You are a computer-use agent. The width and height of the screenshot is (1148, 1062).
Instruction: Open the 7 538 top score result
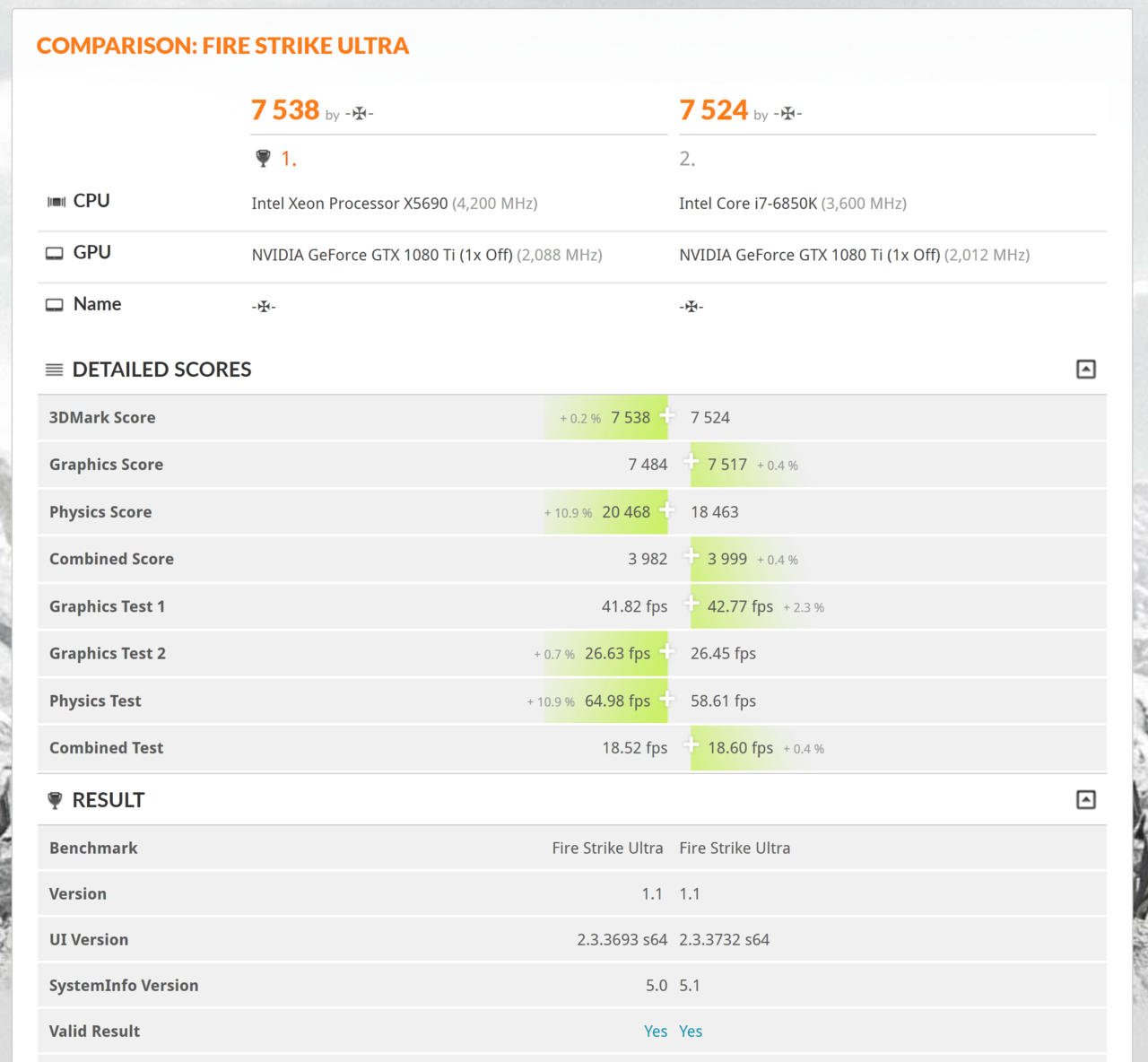tap(285, 110)
